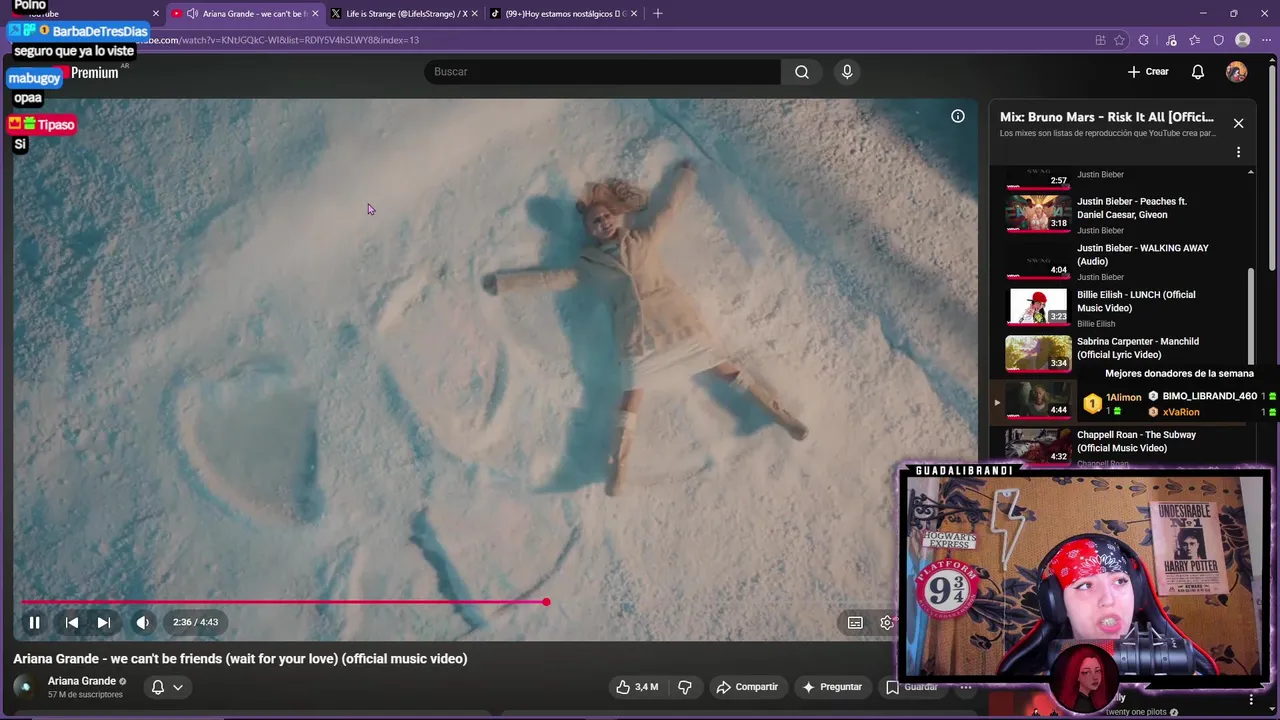Image resolution: width=1280 pixels, height=720 pixels.
Task: Search by voice with the microphone
Action: coord(847,72)
